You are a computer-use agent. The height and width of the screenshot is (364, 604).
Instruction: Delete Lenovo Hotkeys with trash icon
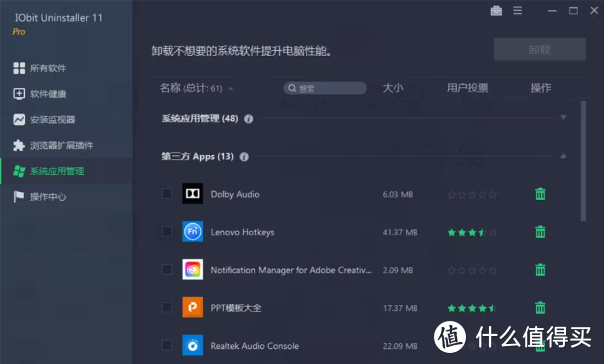(x=540, y=232)
